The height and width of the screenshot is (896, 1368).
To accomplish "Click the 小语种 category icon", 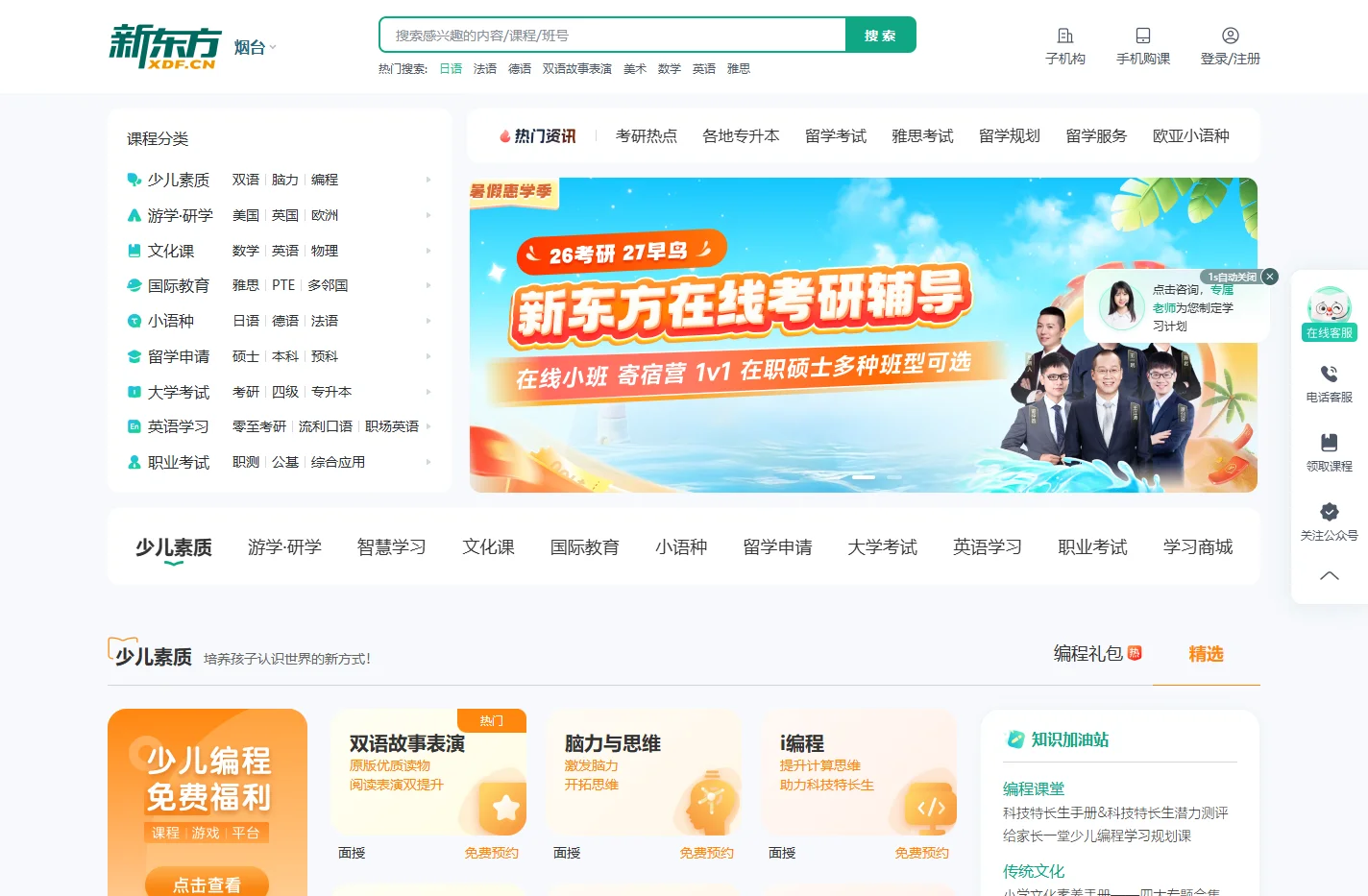I will click(134, 321).
